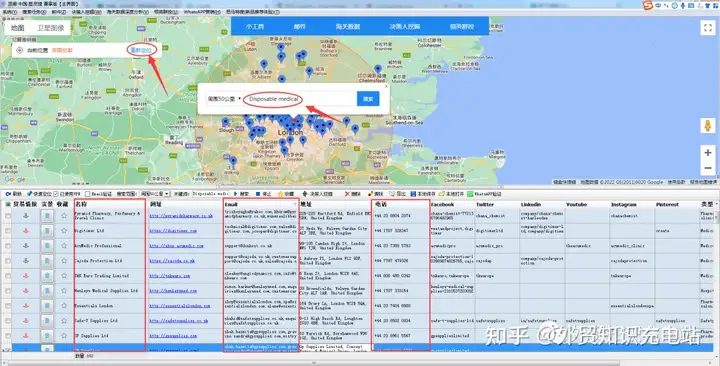Star the Pyramid Pharmacy row as favorite

tap(64, 215)
